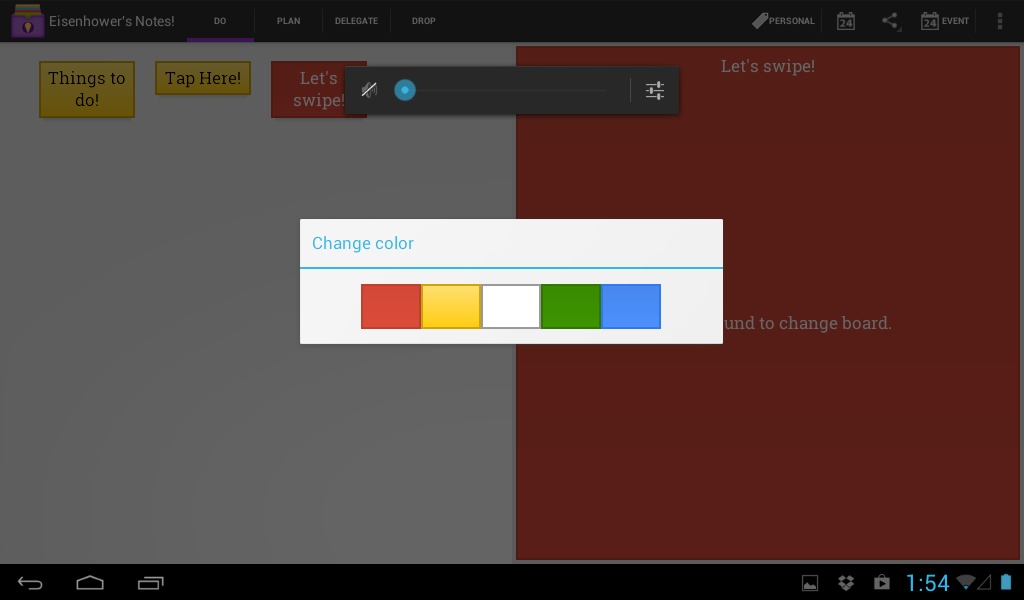Go to the Android home screen
Image resolution: width=1024 pixels, height=600 pixels.
90,582
